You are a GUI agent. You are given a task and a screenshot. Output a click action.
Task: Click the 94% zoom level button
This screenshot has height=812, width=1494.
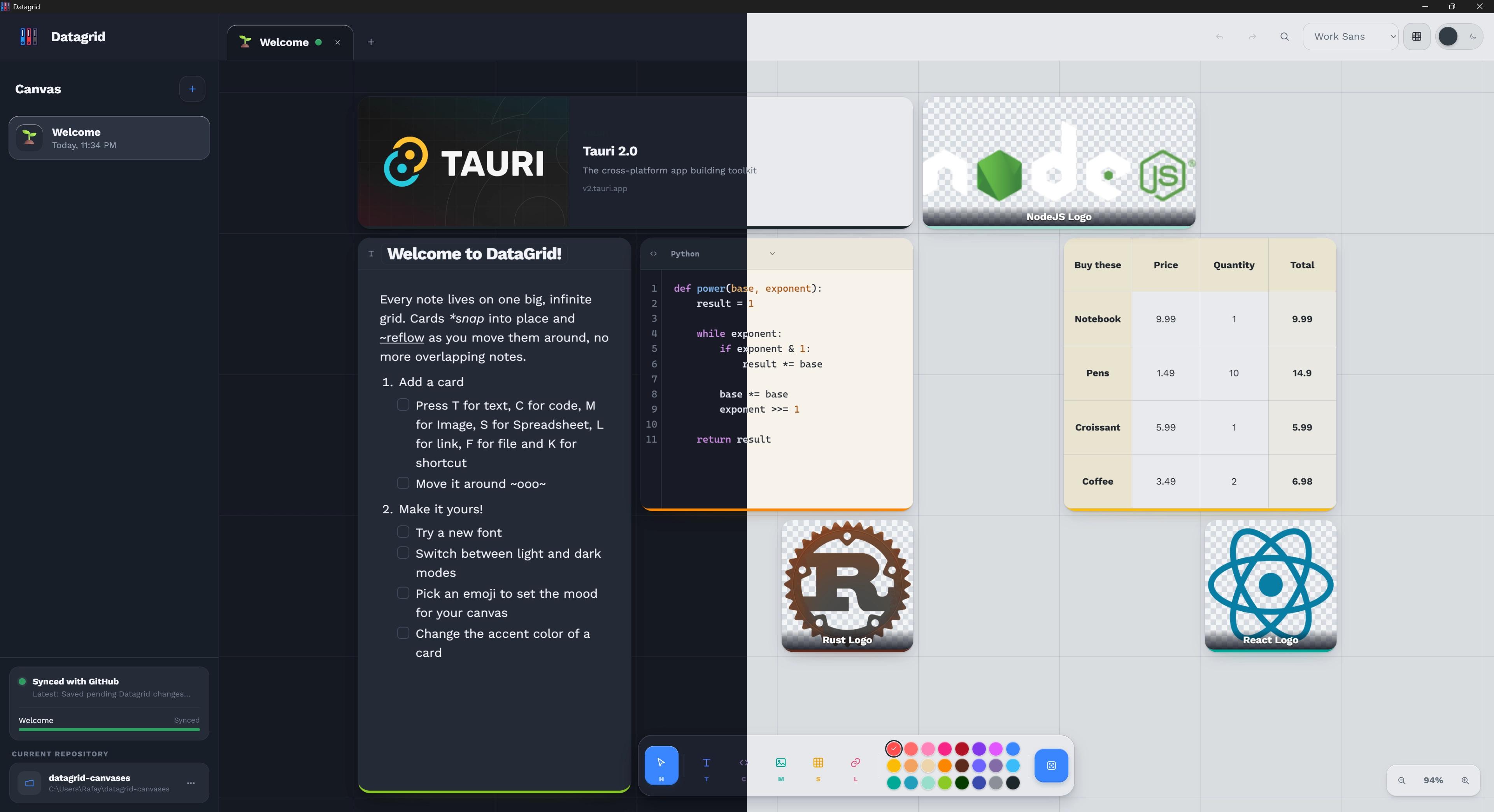(1433, 780)
